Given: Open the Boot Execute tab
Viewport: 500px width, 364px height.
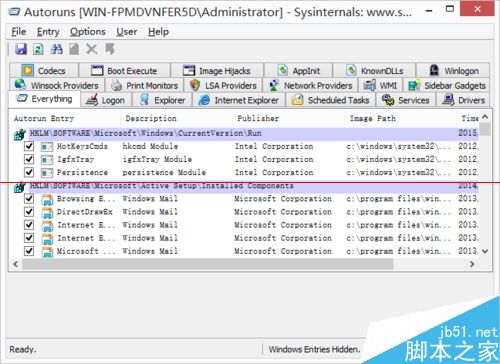Looking at the screenshot, I should tap(124, 71).
